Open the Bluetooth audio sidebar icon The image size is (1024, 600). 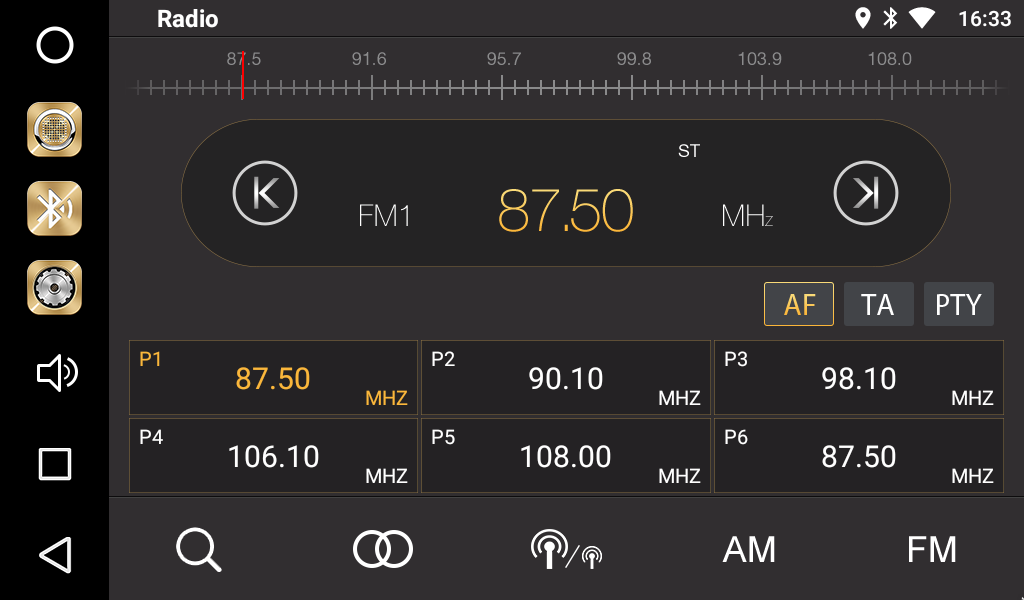click(54, 208)
